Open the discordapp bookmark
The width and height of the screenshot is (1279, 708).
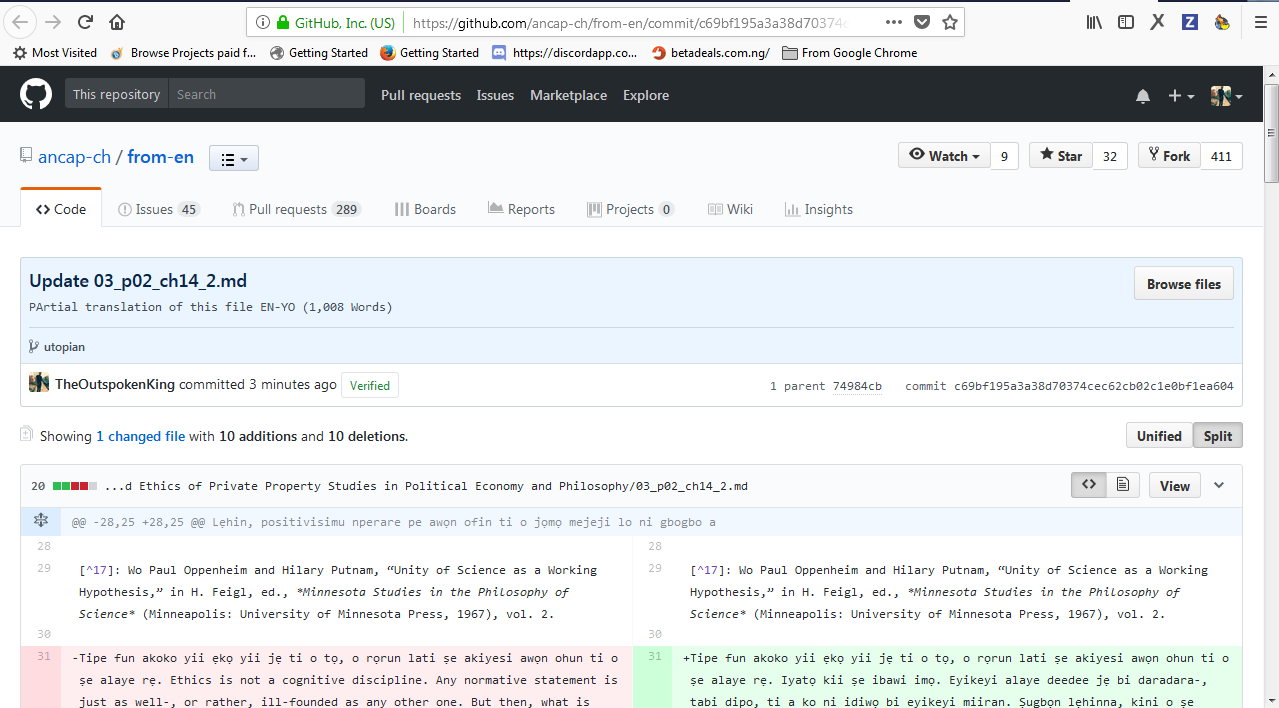[x=565, y=53]
